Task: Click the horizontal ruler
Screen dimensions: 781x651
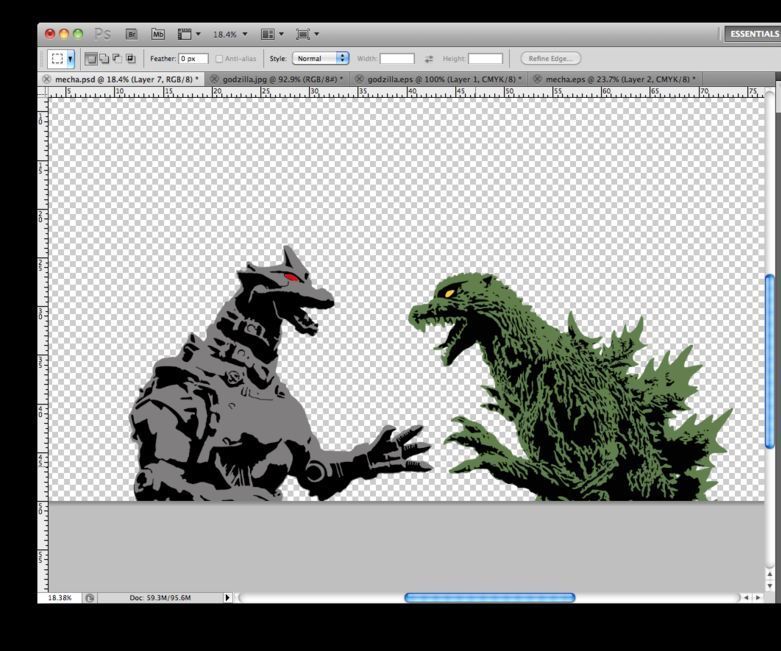Action: pos(406,92)
